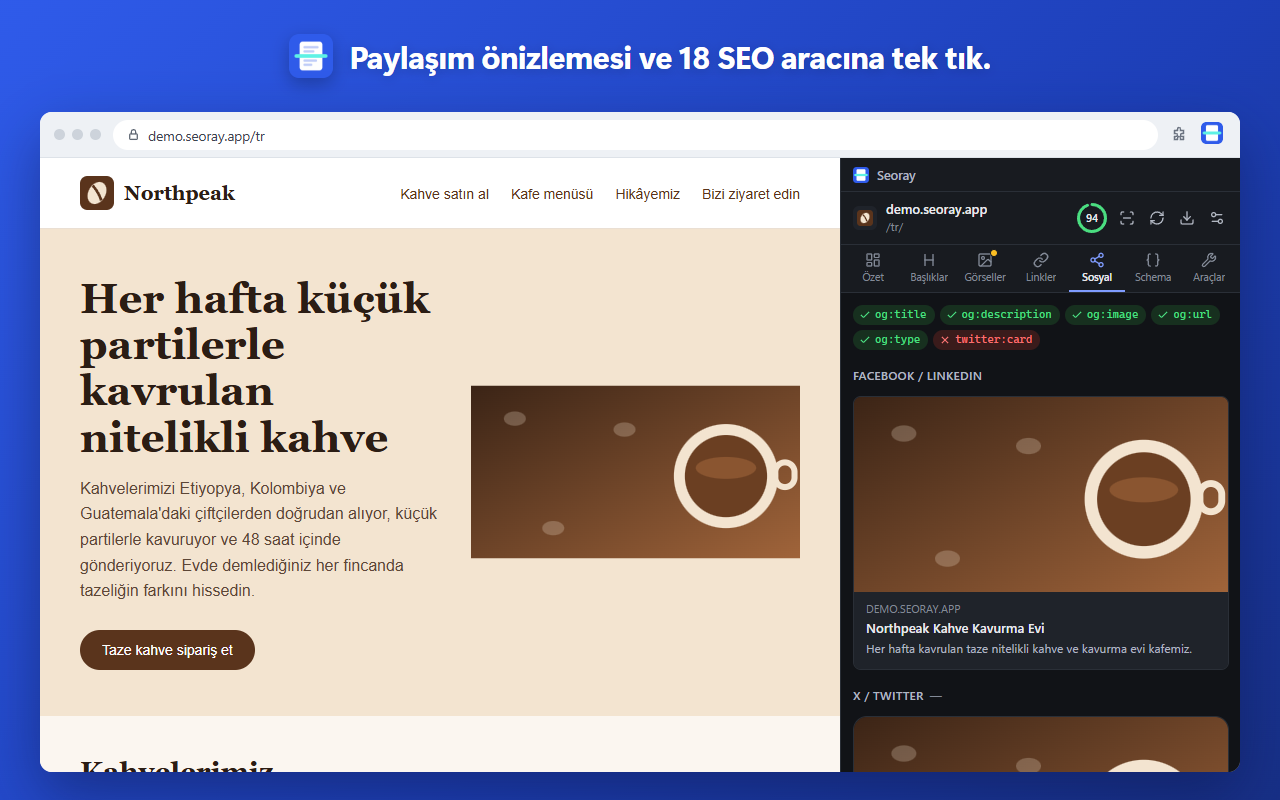The image size is (1280, 800).
Task: Click the failed twitter:card tag chip
Action: click(987, 340)
